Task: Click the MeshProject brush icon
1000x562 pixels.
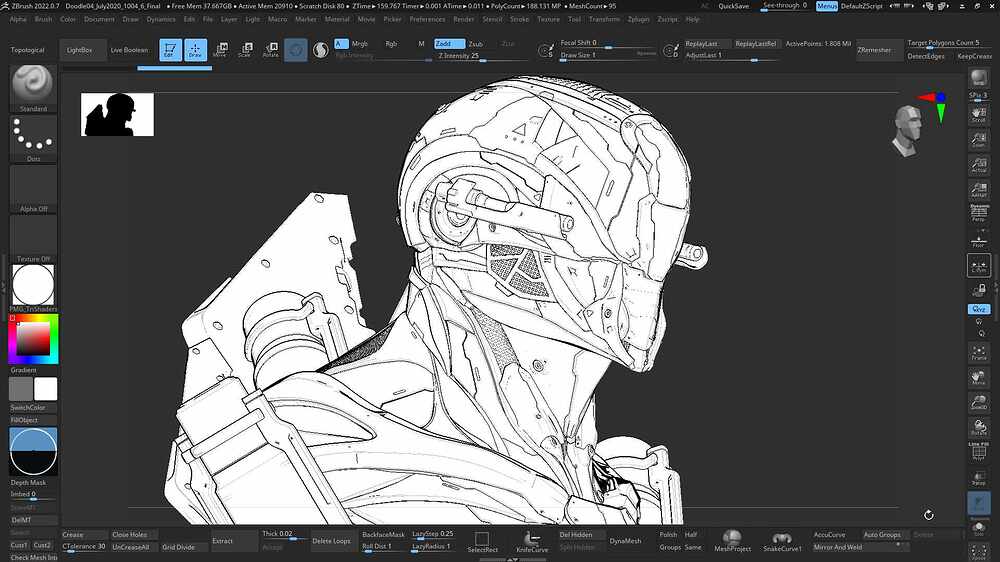Action: coord(732,541)
